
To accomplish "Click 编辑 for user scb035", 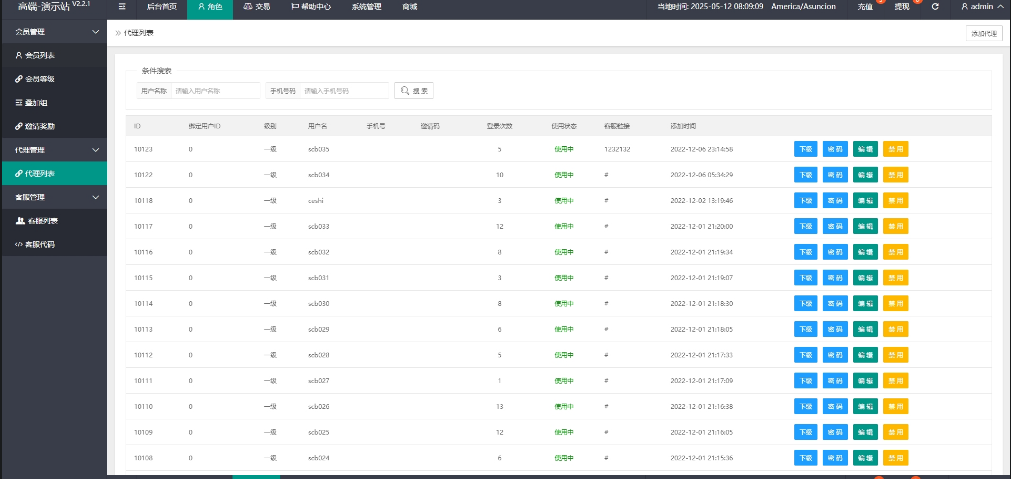I will [865, 149].
